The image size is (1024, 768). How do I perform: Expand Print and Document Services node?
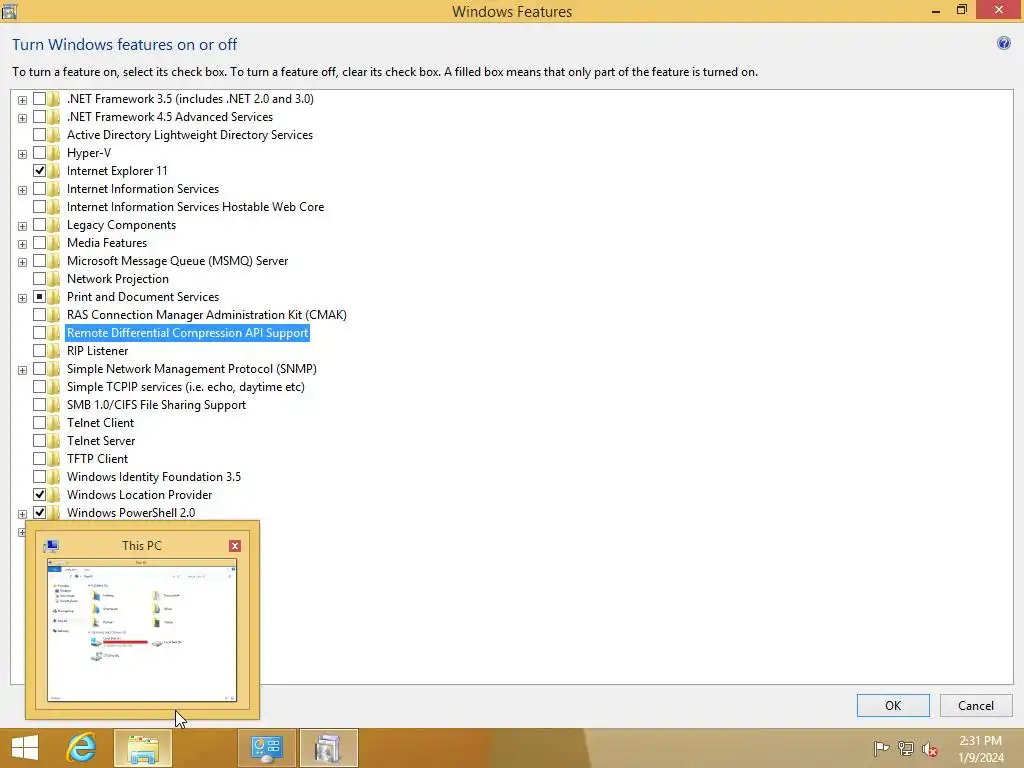point(22,298)
